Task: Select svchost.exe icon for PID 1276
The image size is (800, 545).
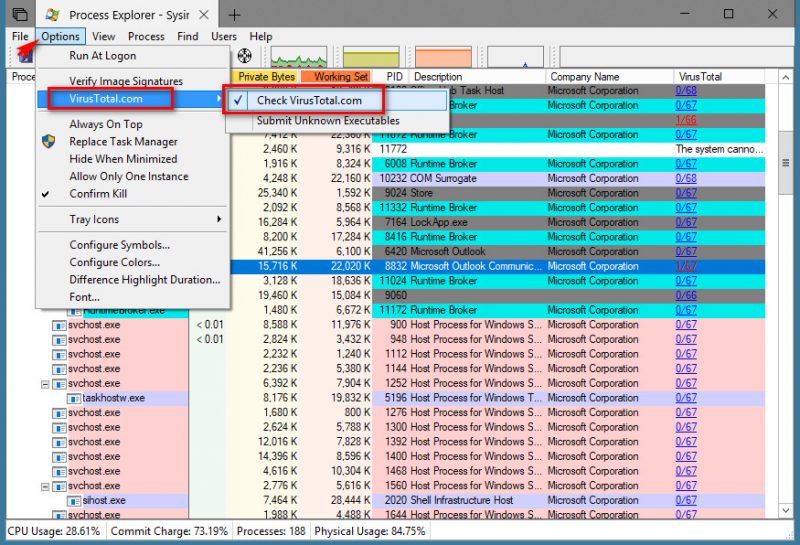Action: click(x=60, y=413)
